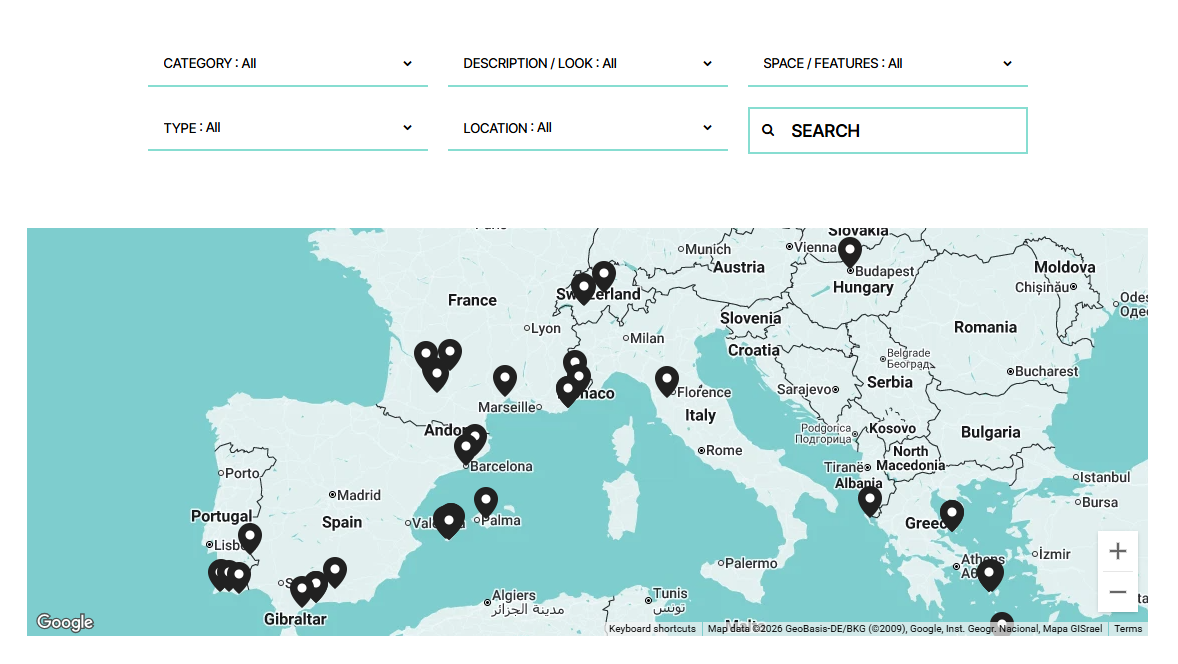Image resolution: width=1178 pixels, height=664 pixels.
Task: Click the Madrid city label on the map
Action: [359, 496]
